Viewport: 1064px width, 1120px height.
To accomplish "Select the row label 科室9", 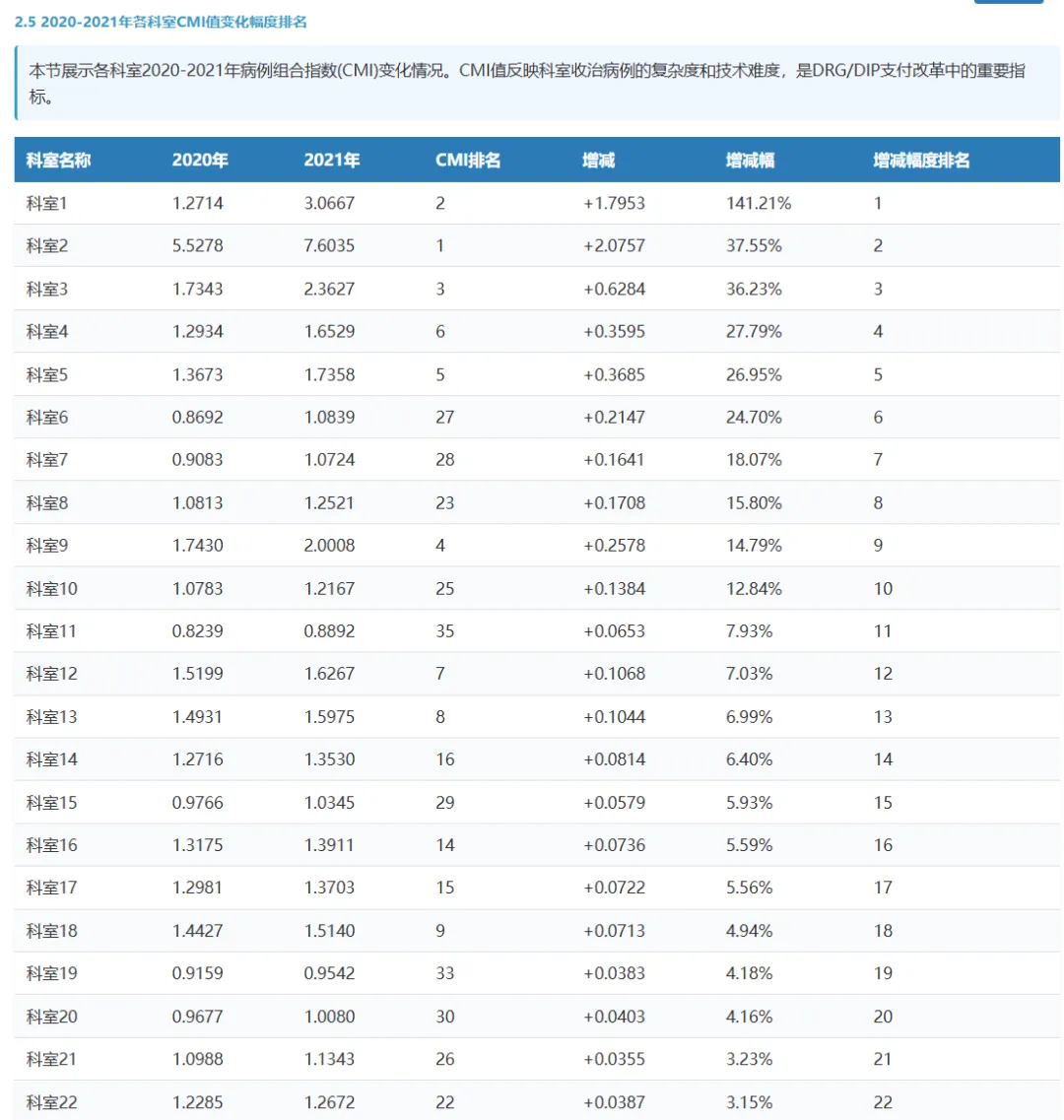I will click(x=47, y=545).
